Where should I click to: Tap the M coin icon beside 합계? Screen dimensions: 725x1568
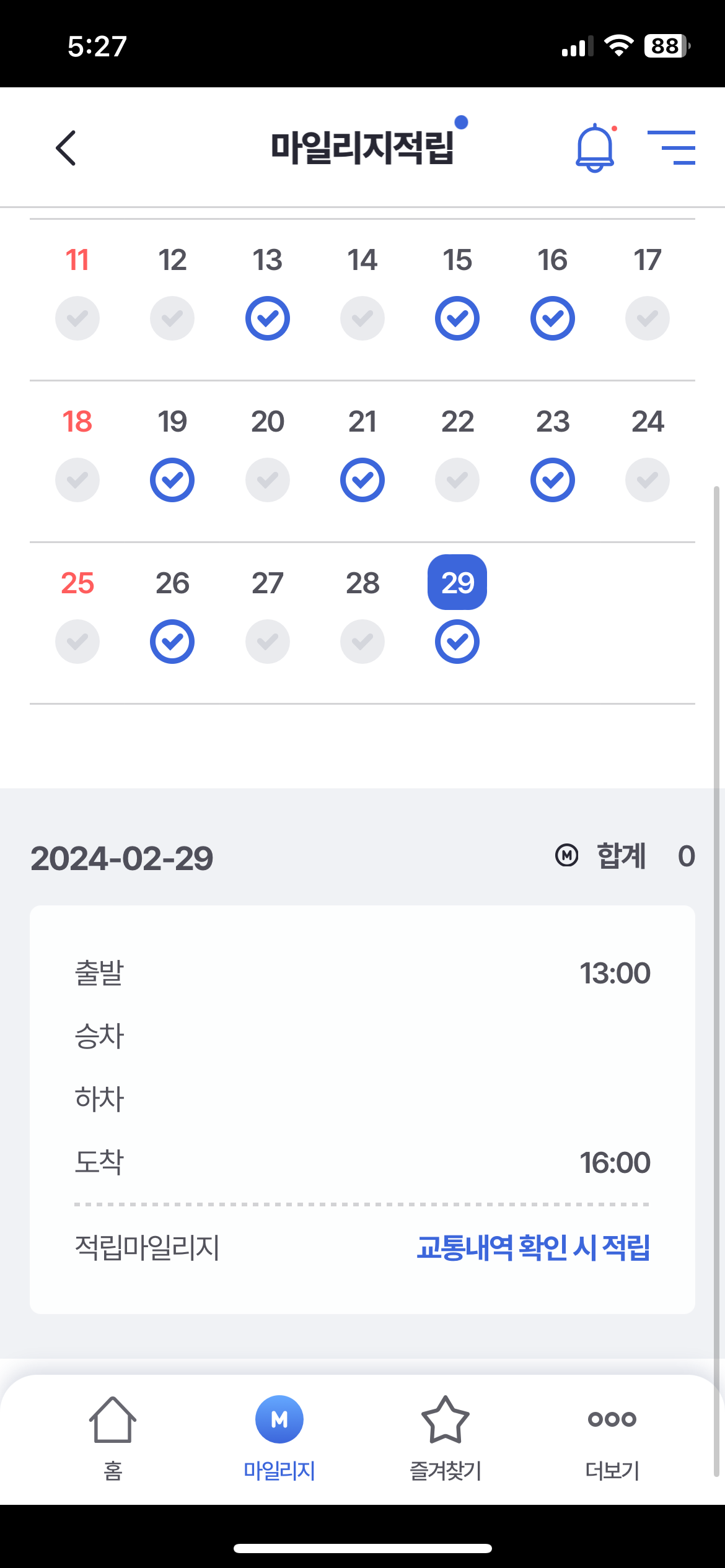click(x=566, y=856)
